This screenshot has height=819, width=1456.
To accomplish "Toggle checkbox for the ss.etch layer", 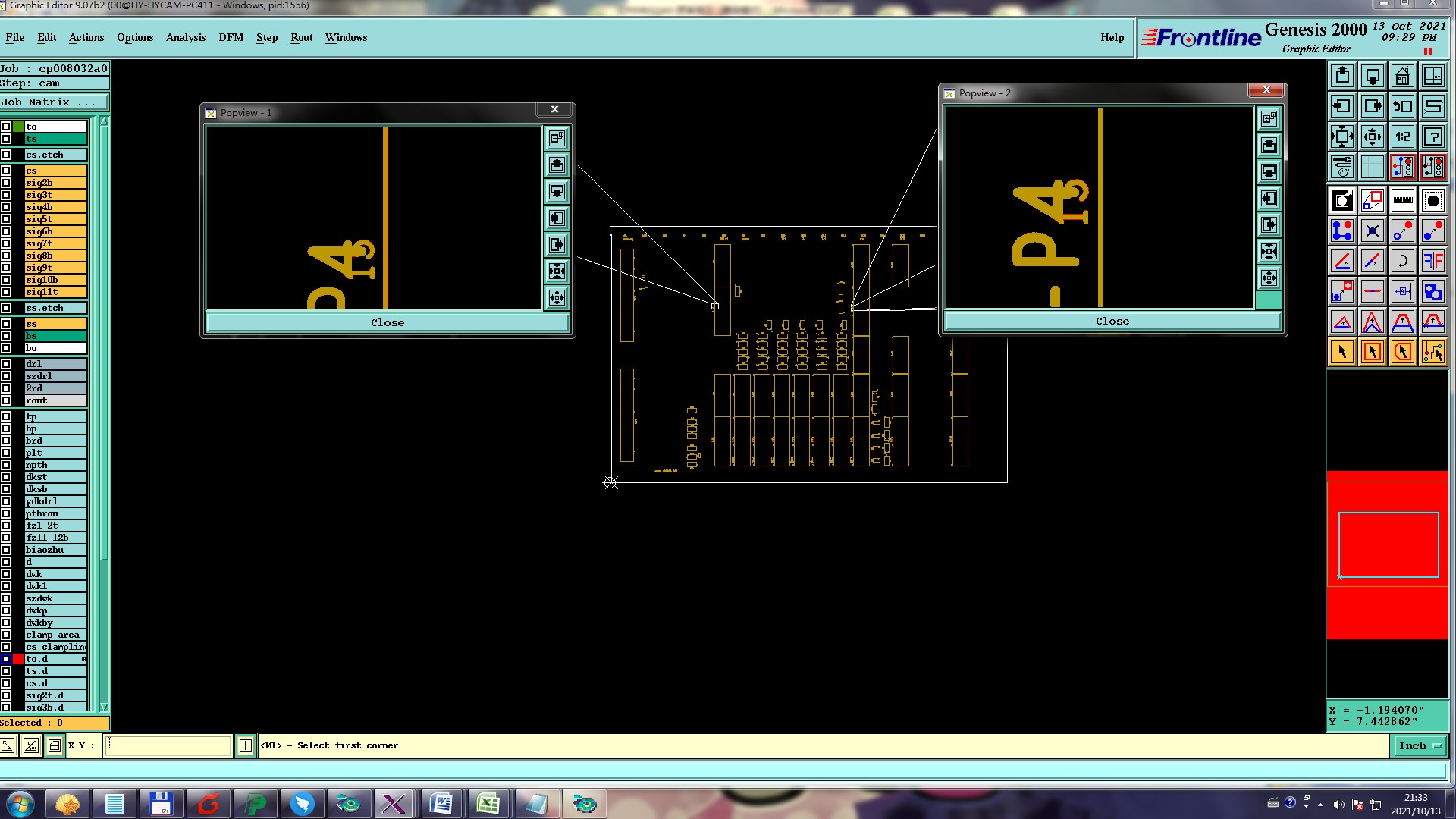I will (x=6, y=308).
